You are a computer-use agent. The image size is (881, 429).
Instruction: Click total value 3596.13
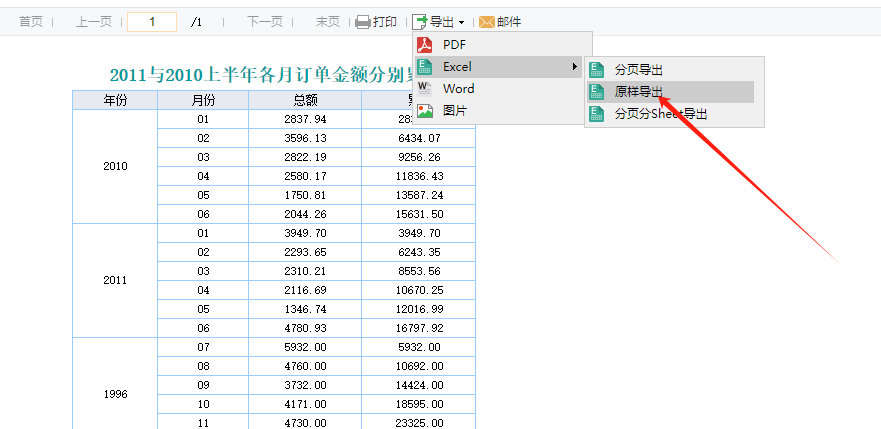305,138
